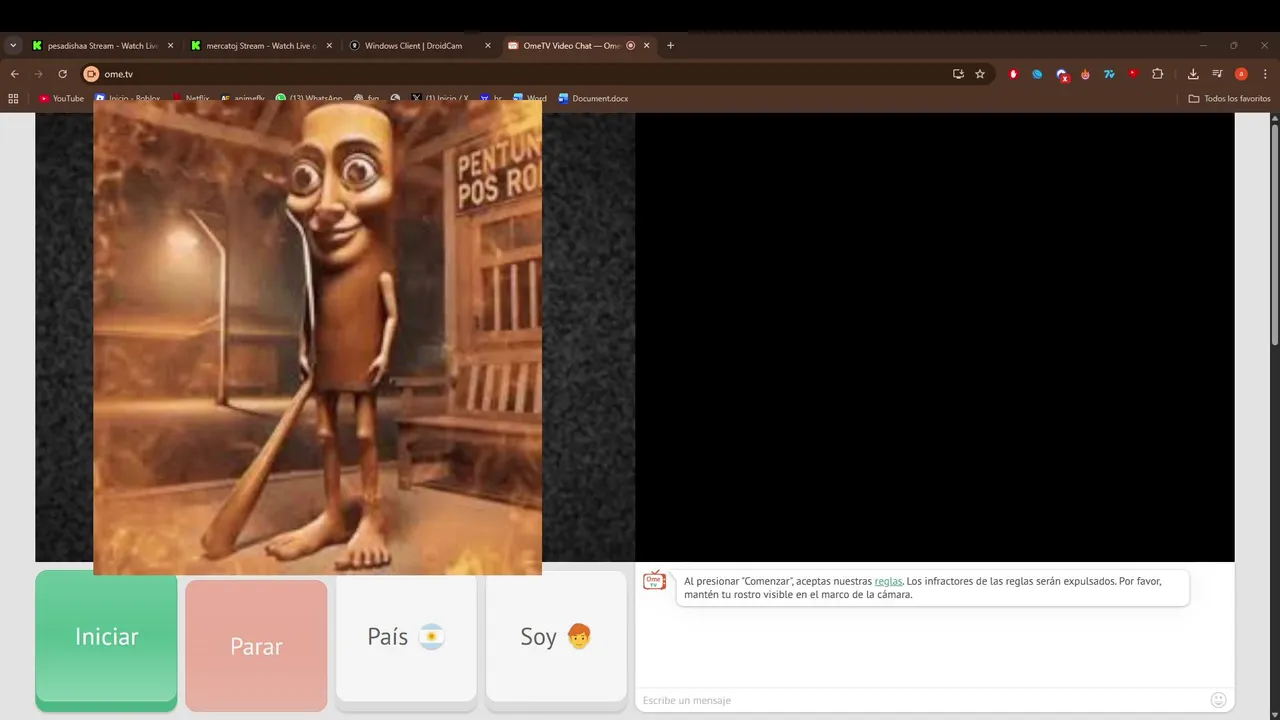Click the black remote video panel
Image resolution: width=1280 pixels, height=720 pixels.
pyautogui.click(x=934, y=337)
